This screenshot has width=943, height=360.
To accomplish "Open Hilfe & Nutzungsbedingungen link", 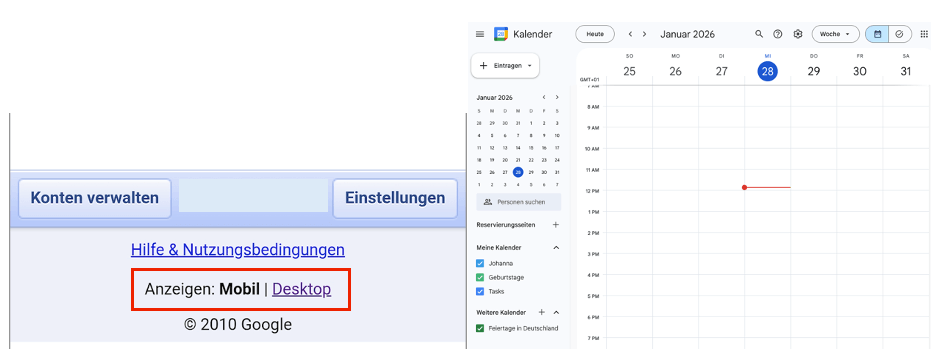I will tap(238, 250).
